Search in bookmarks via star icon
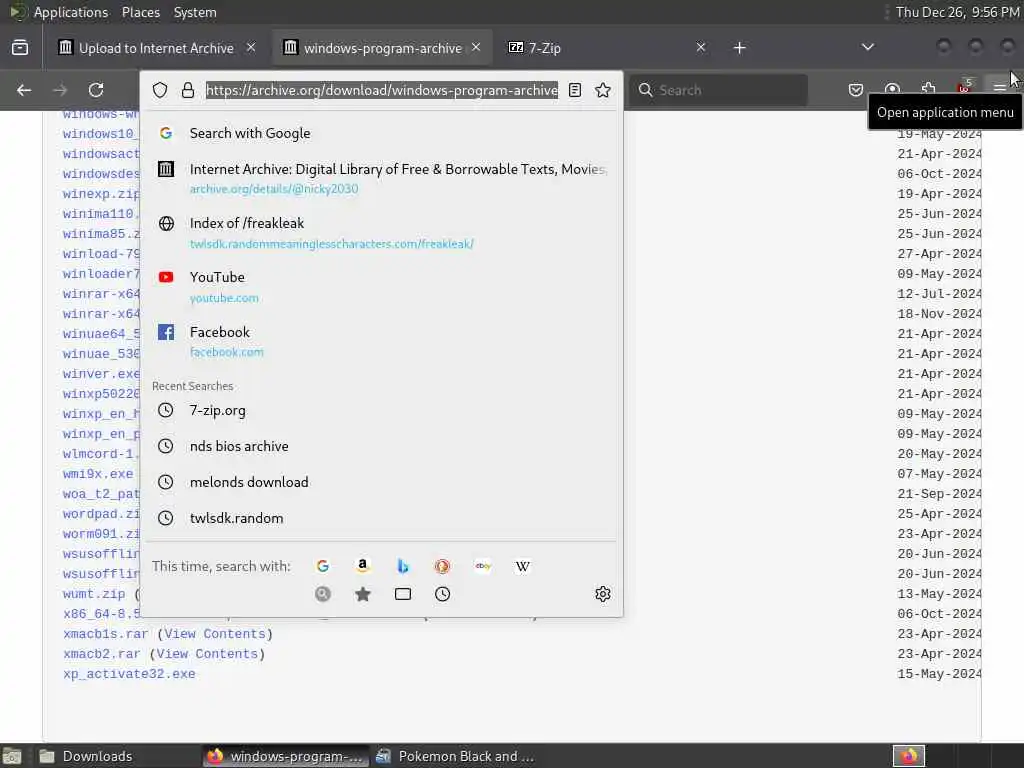1024x768 pixels. [x=362, y=594]
